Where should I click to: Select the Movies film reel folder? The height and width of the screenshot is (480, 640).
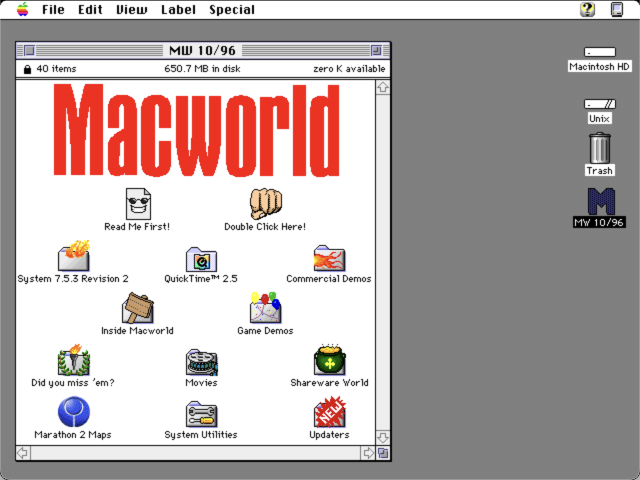click(201, 362)
